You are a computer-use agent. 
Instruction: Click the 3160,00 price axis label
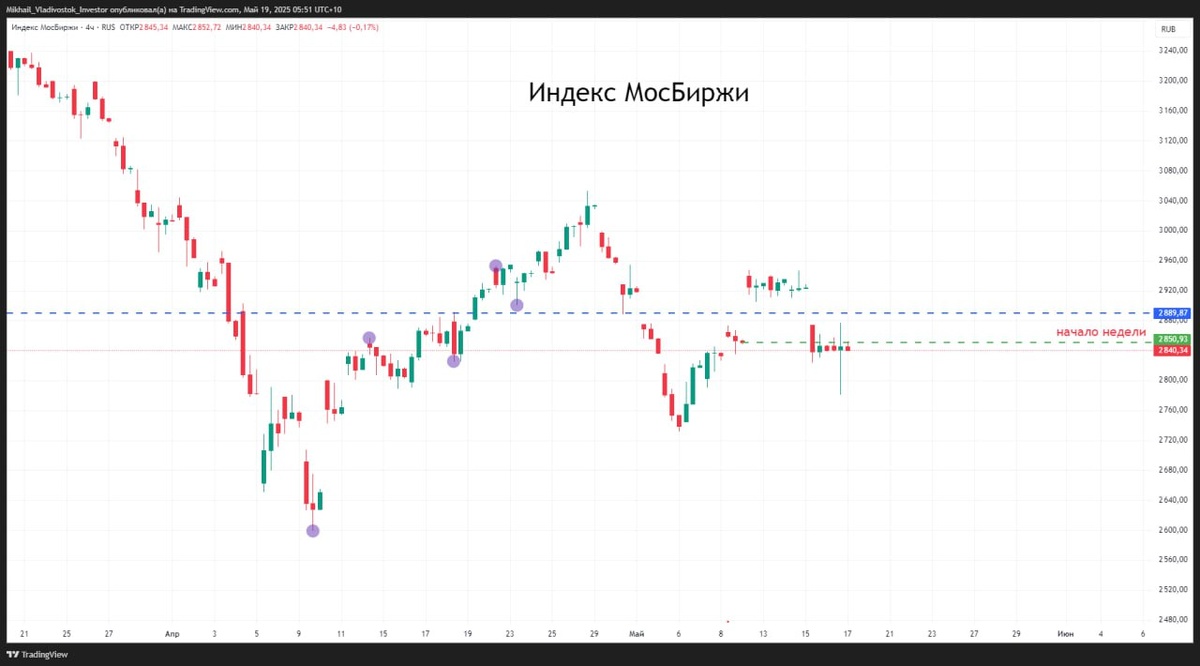click(x=1171, y=110)
